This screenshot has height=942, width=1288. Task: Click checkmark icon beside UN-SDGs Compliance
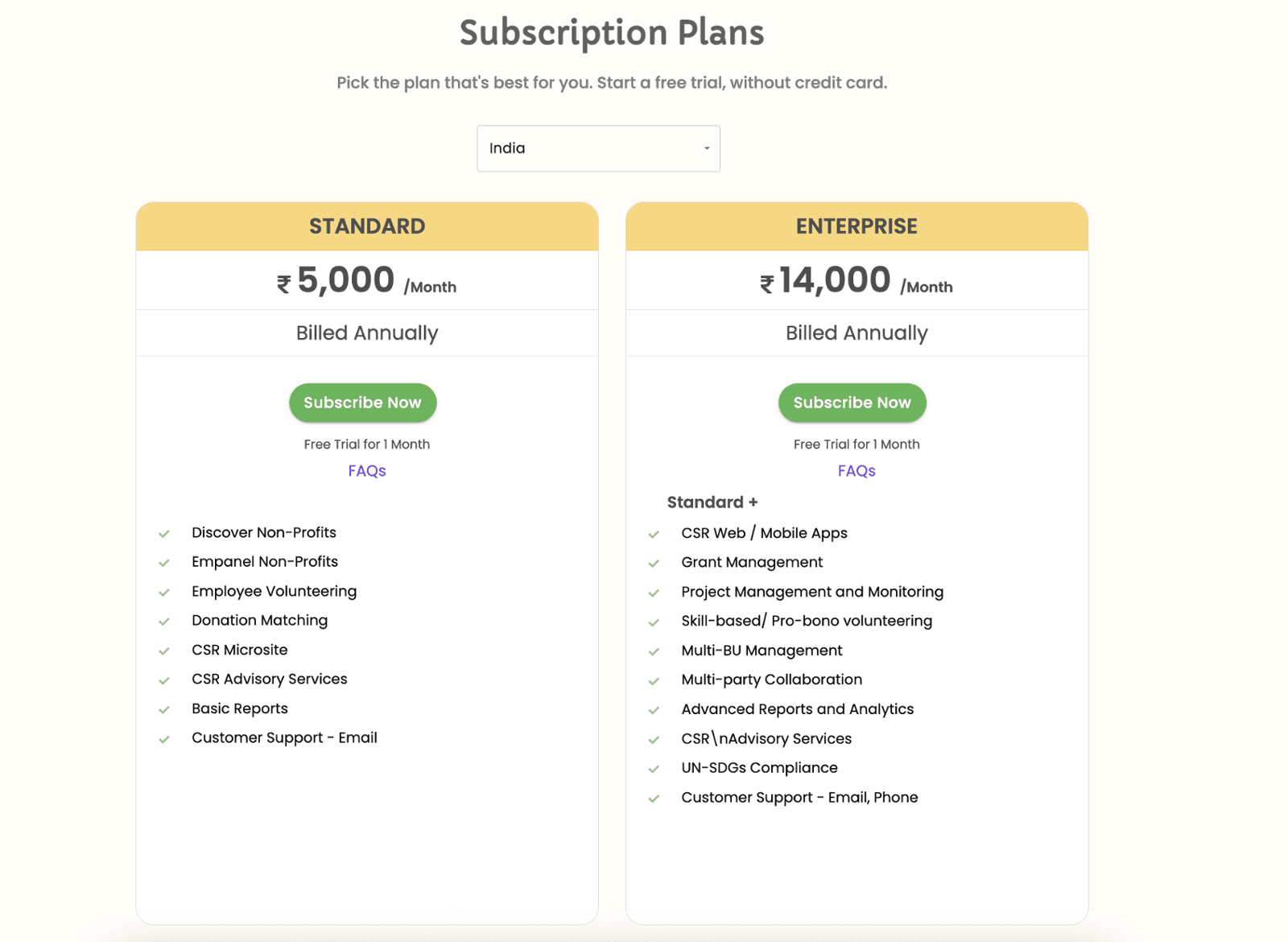pos(654,769)
